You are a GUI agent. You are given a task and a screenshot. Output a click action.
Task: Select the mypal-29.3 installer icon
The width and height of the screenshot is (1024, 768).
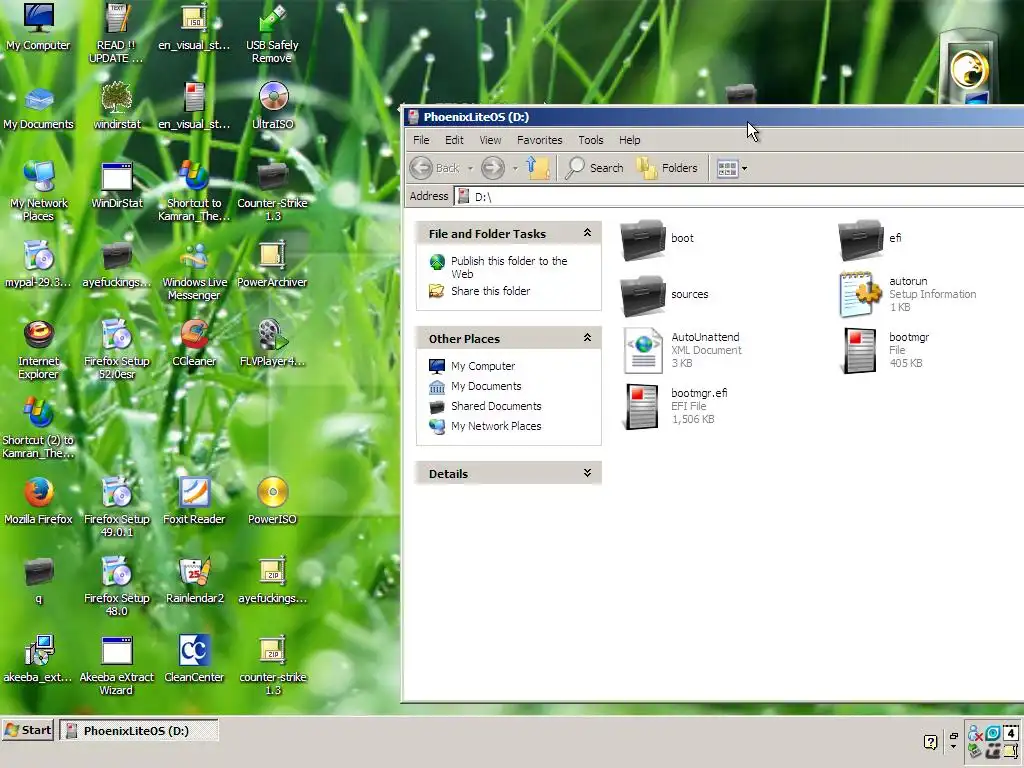(39, 264)
